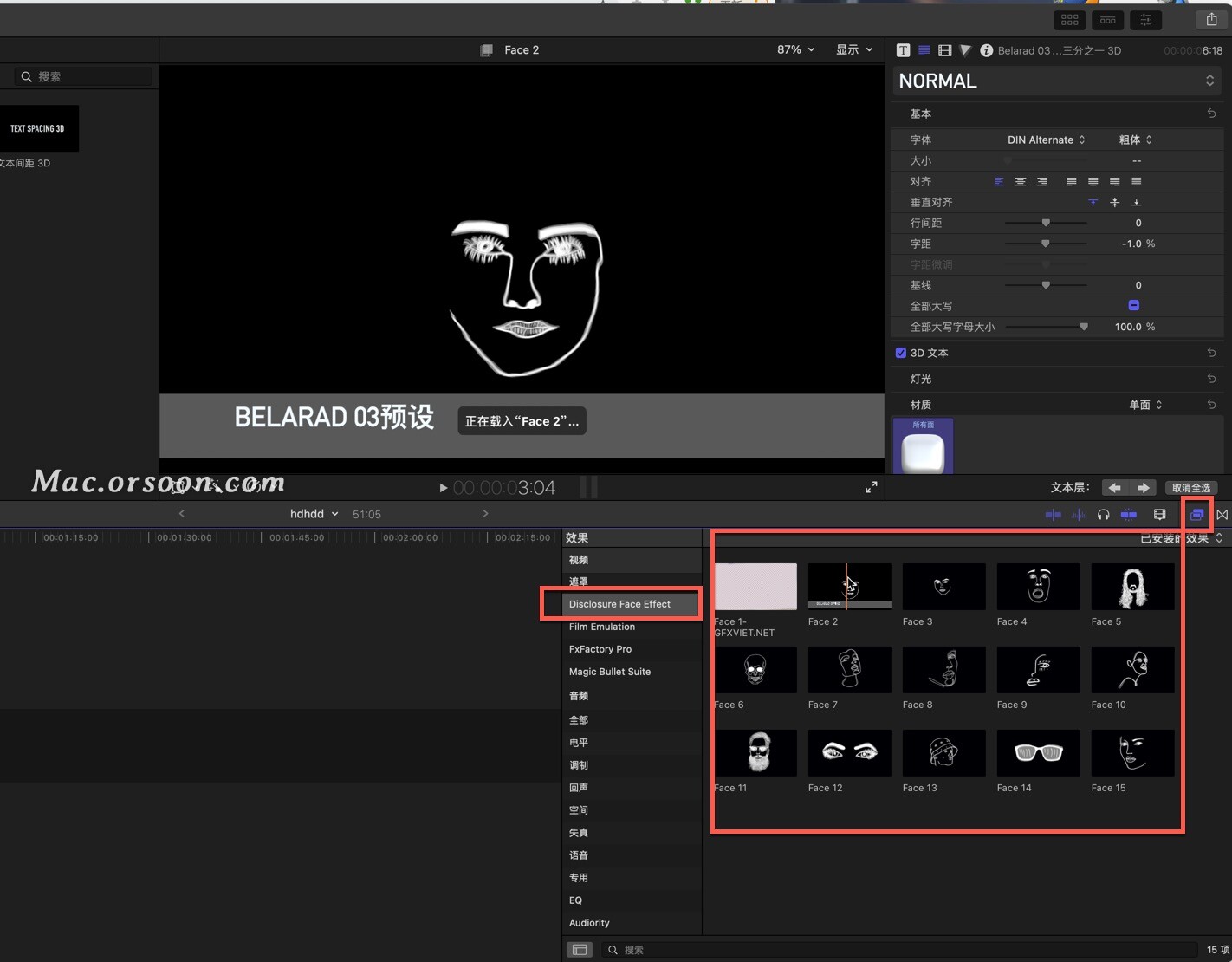Adjust the 字距 tracking slider
This screenshot has height=962, width=1232.
coord(1046,244)
